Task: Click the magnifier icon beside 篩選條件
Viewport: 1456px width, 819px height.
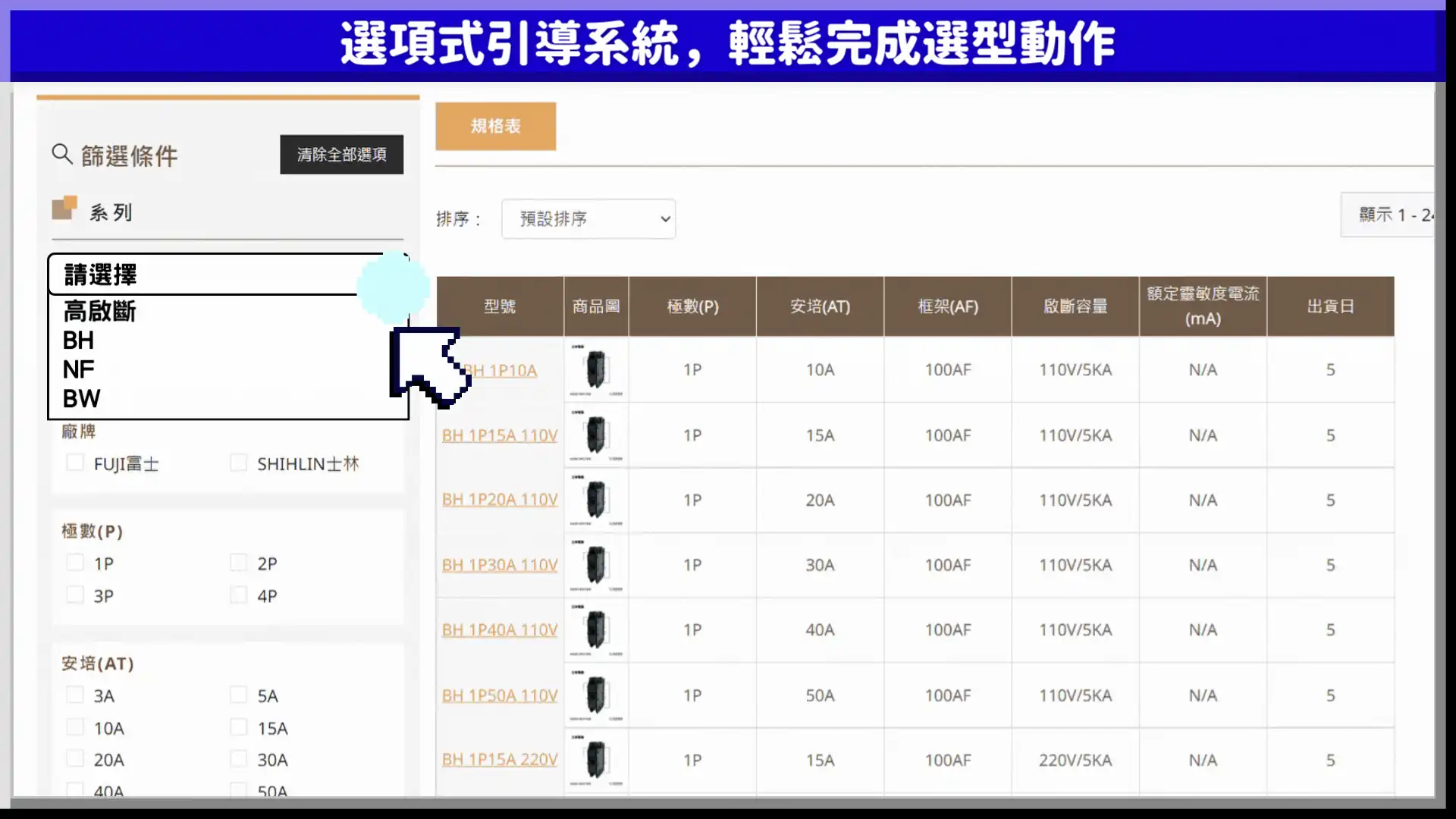Action: click(61, 155)
